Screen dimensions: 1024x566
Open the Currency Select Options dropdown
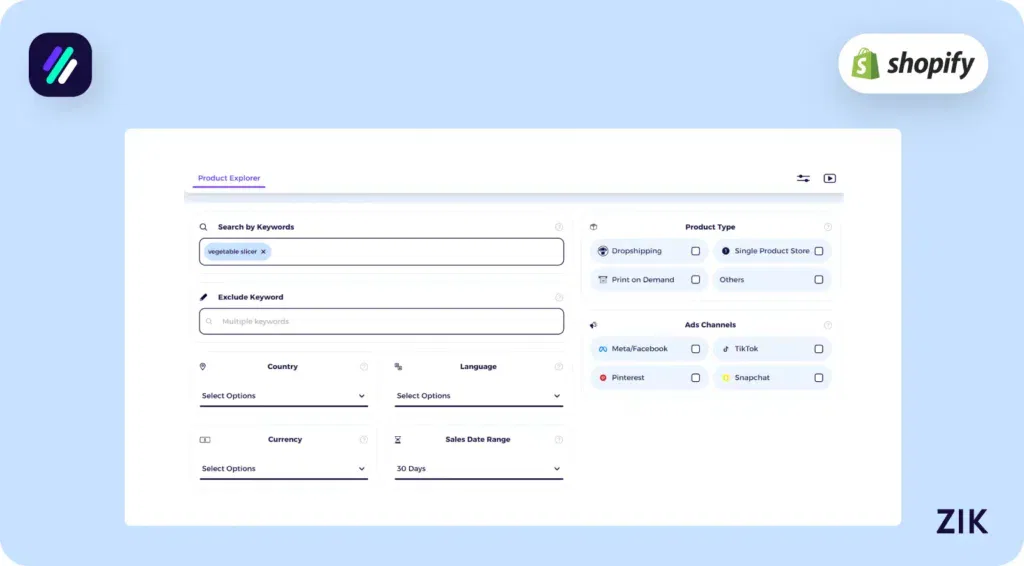coord(283,469)
